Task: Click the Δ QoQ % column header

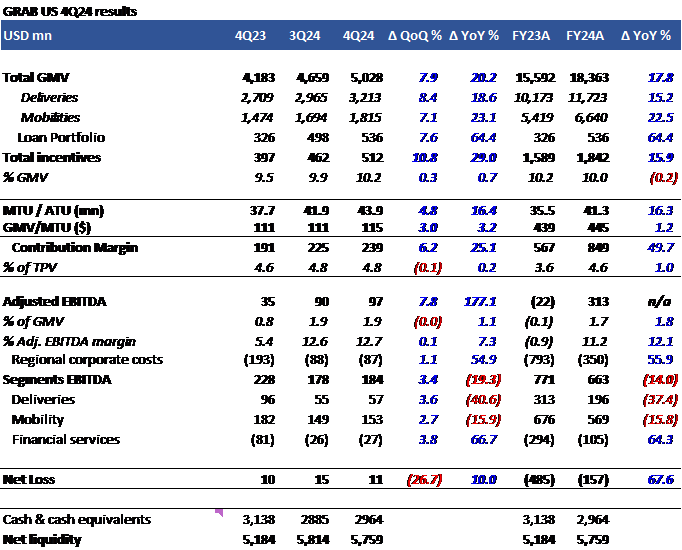Action: [x=414, y=35]
